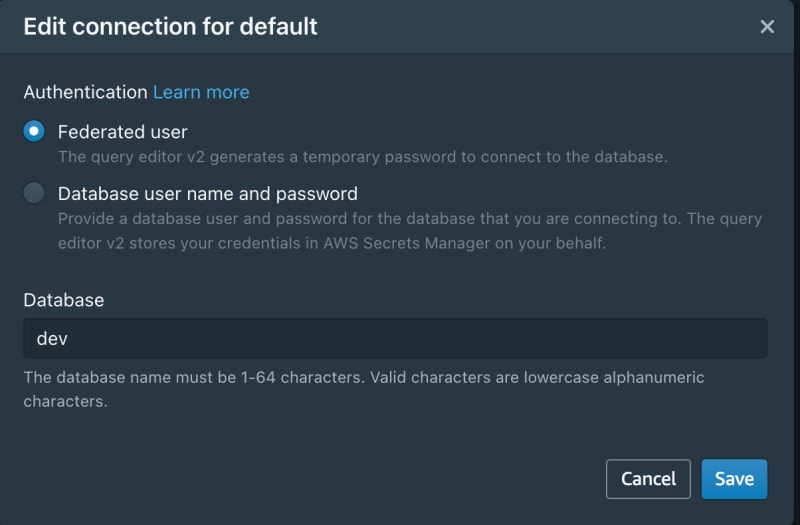Focus the Database name input field

[x=395, y=338]
